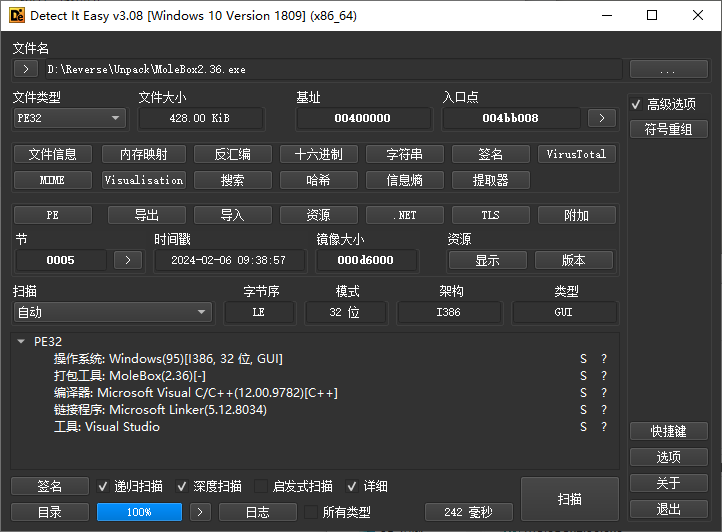Screen dimensions: 722x532
Task: Open the 关于 about dialog
Action: (x=669, y=483)
